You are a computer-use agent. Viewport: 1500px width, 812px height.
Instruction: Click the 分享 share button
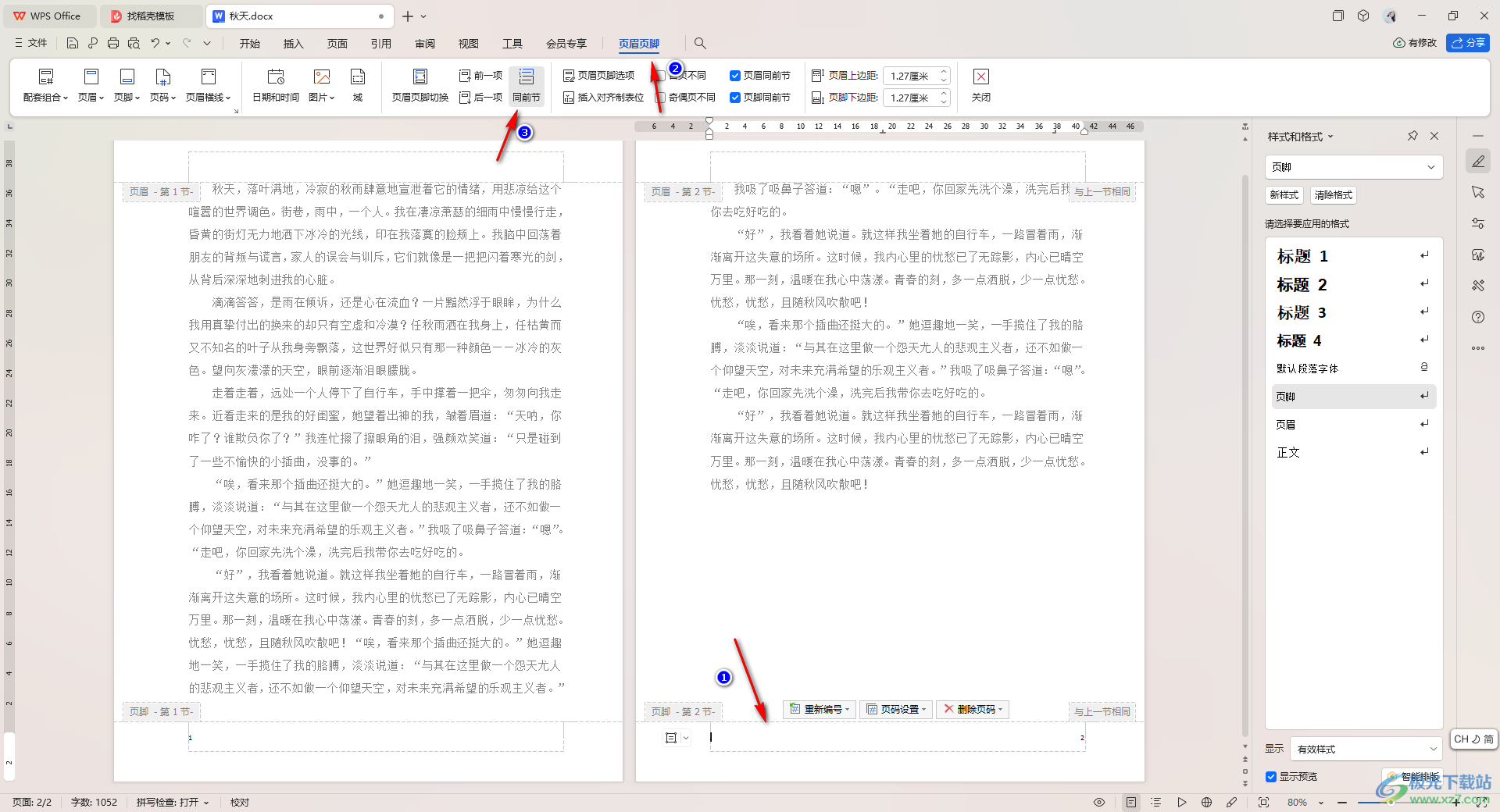click(1468, 43)
